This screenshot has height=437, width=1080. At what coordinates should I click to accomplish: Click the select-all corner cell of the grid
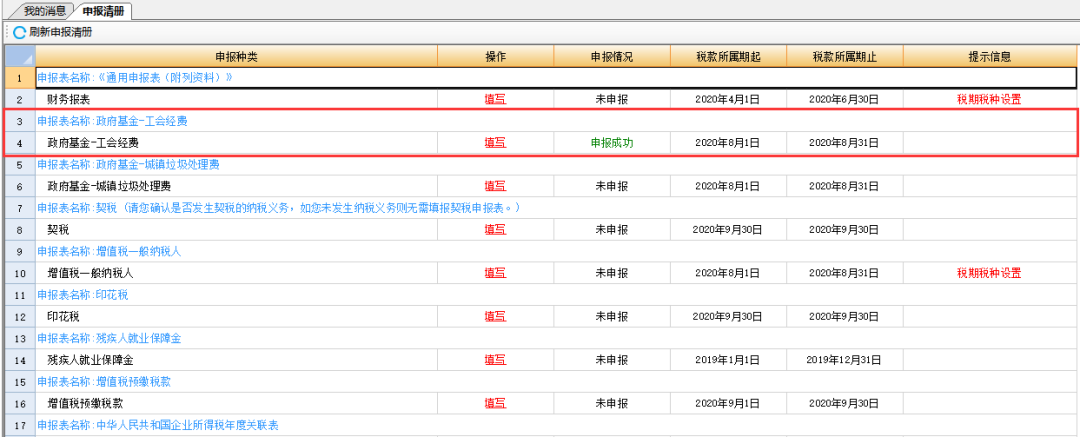point(20,57)
